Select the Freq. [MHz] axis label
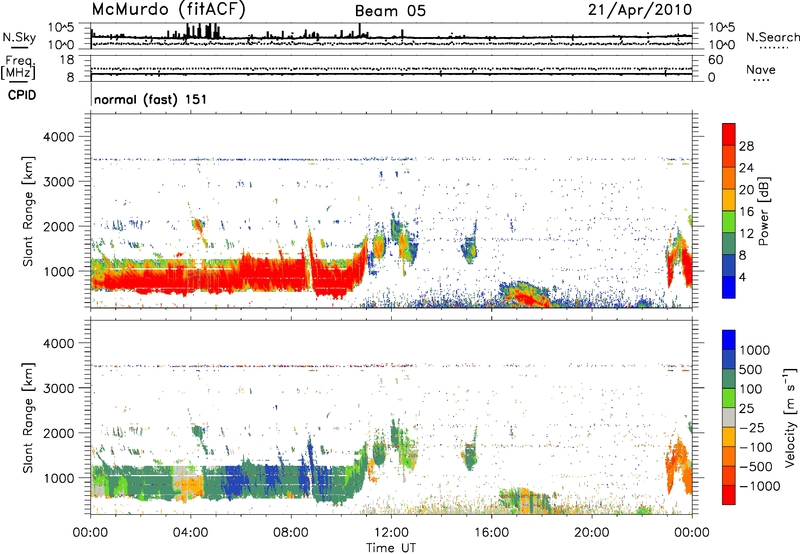800x554 pixels. pyautogui.click(x=18, y=68)
